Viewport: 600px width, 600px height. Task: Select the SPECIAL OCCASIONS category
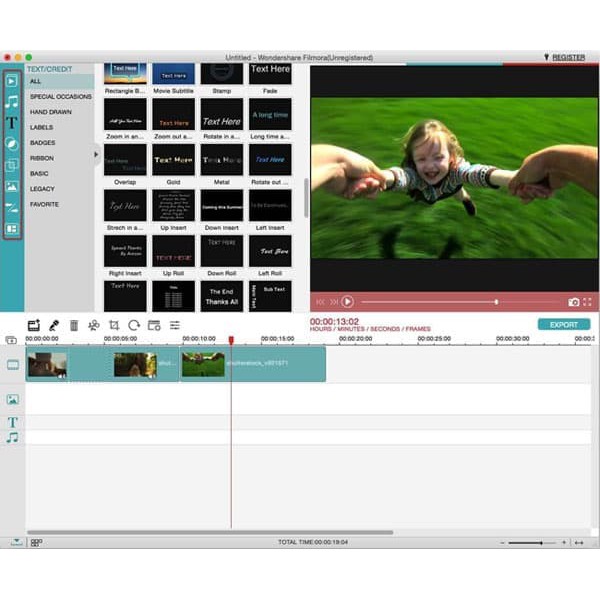(60, 97)
